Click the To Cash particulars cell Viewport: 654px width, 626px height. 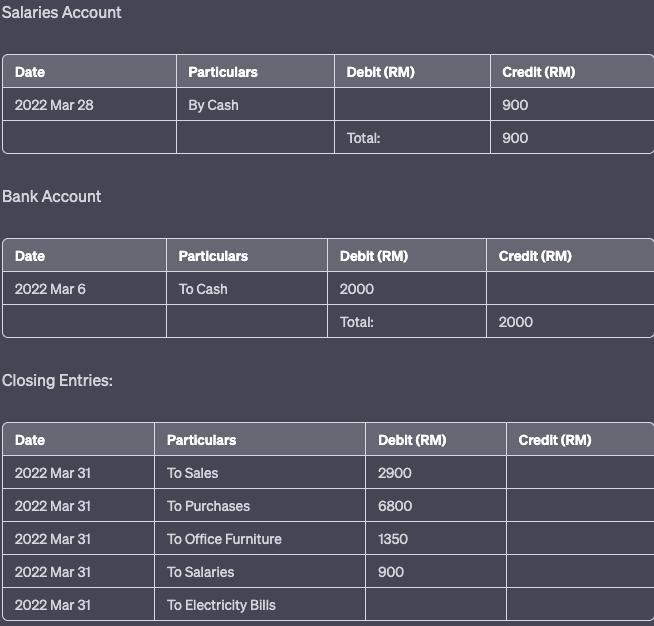[247, 289]
